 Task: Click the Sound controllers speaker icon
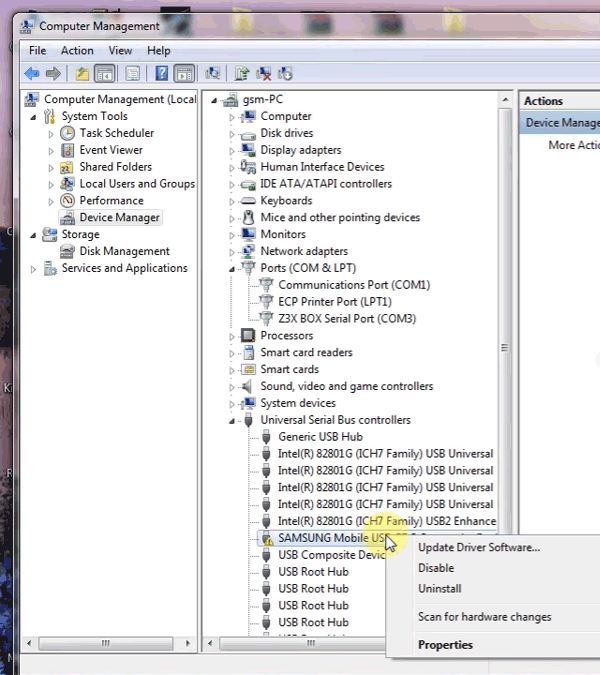pyautogui.click(x=247, y=386)
